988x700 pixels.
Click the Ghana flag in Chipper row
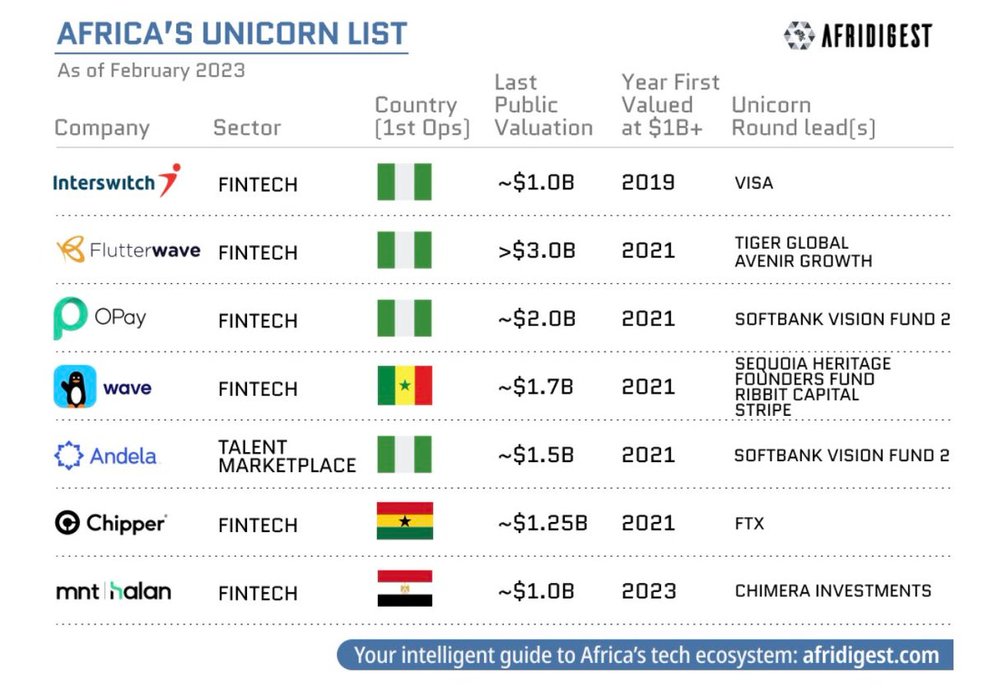coord(405,520)
